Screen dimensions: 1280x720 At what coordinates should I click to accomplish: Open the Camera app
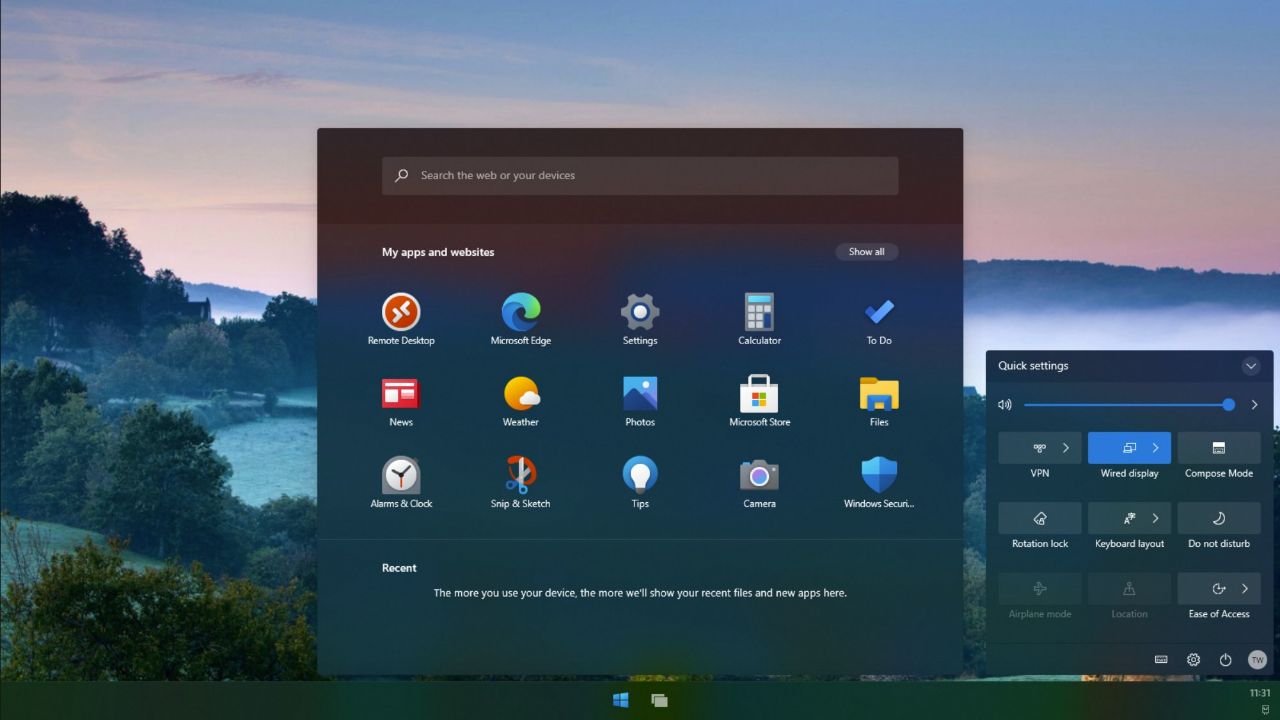pyautogui.click(x=759, y=483)
